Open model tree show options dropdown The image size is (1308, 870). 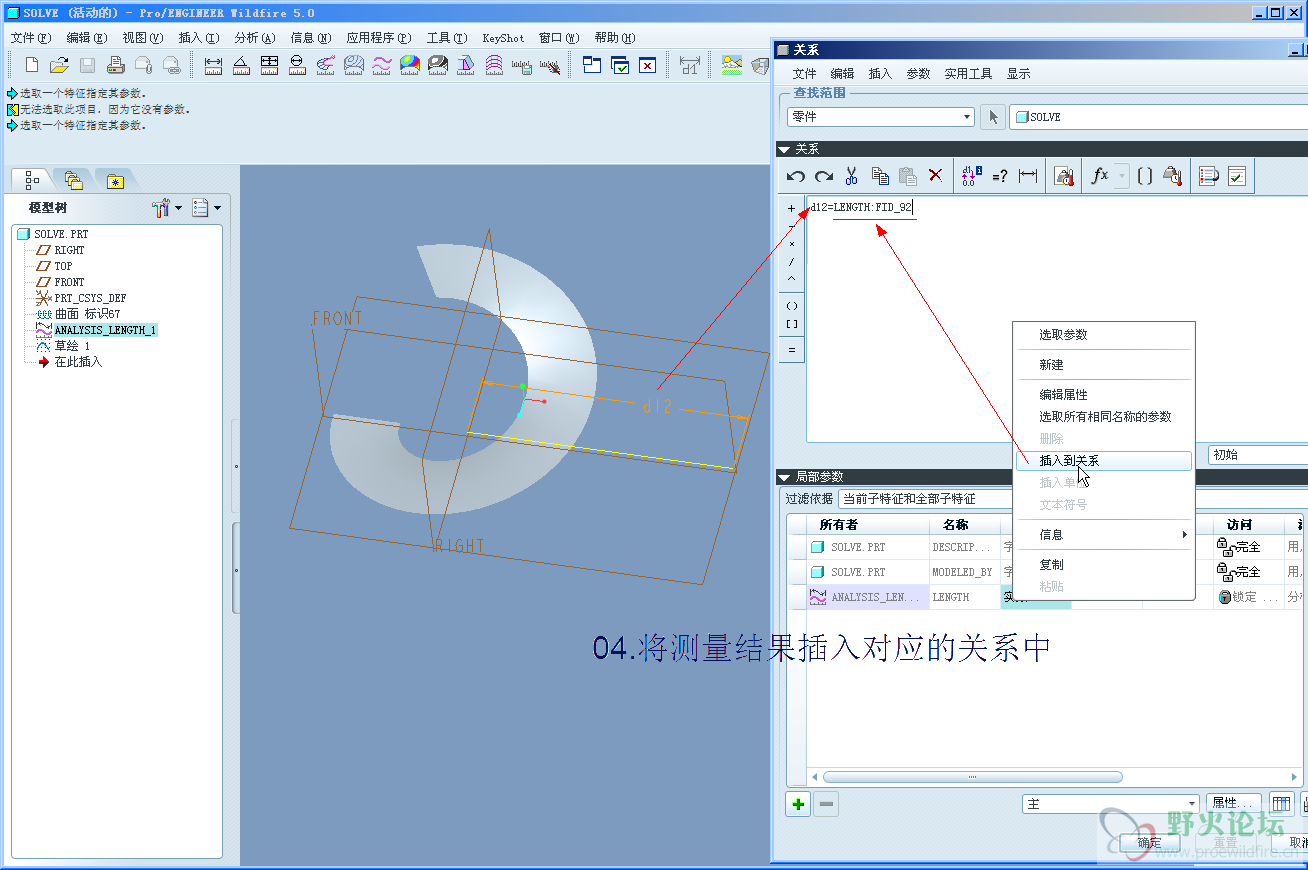206,208
